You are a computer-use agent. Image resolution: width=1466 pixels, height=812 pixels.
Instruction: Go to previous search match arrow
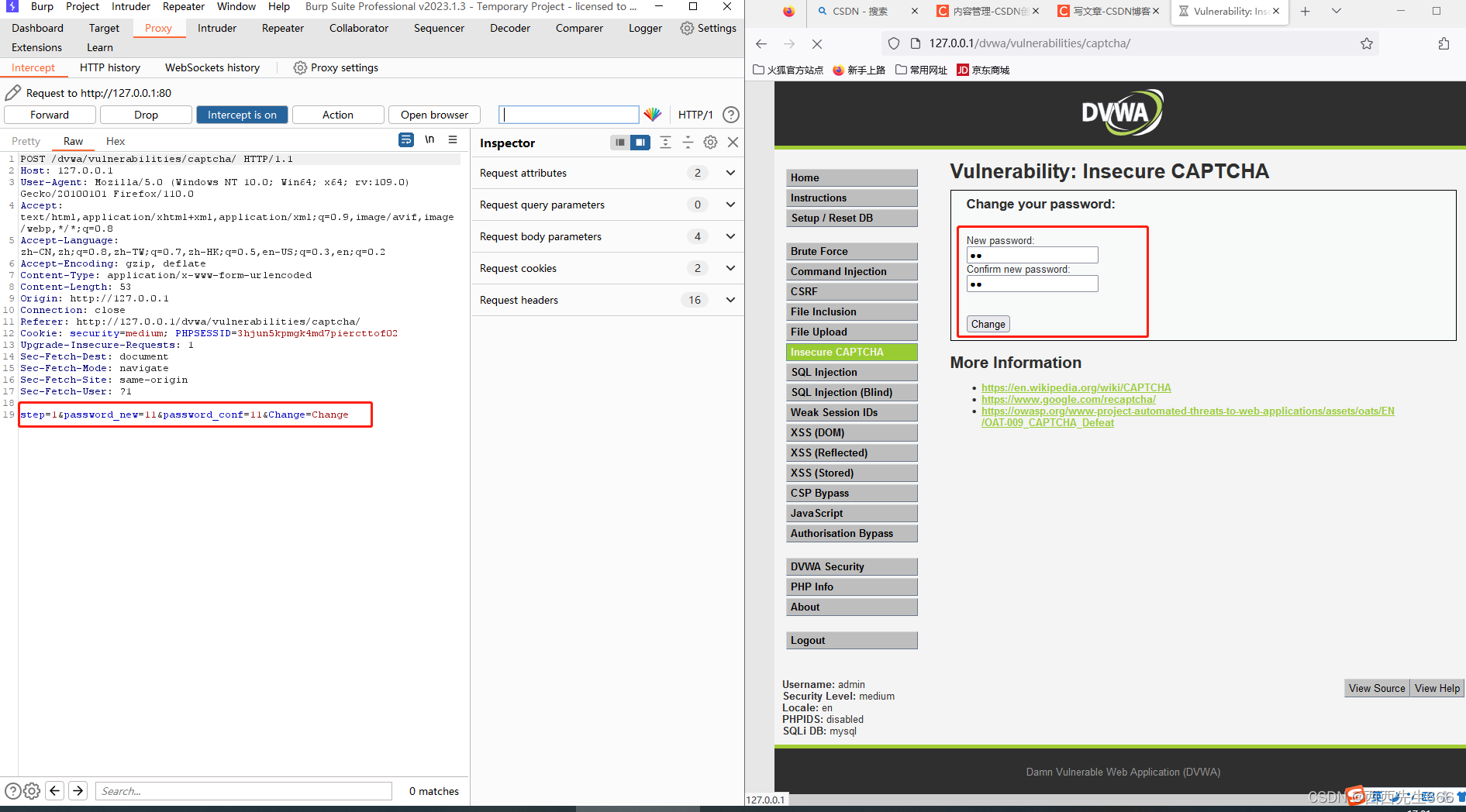click(55, 790)
